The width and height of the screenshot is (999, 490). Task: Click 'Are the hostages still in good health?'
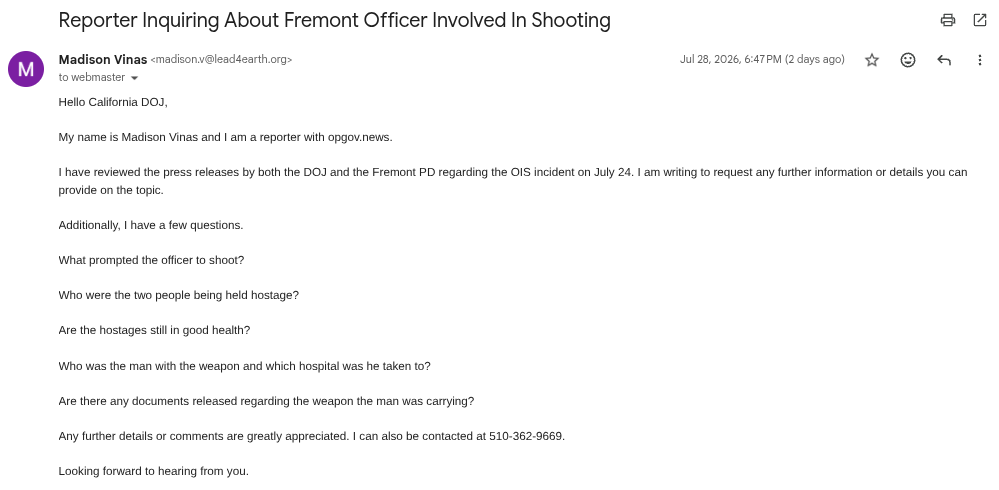coord(154,330)
